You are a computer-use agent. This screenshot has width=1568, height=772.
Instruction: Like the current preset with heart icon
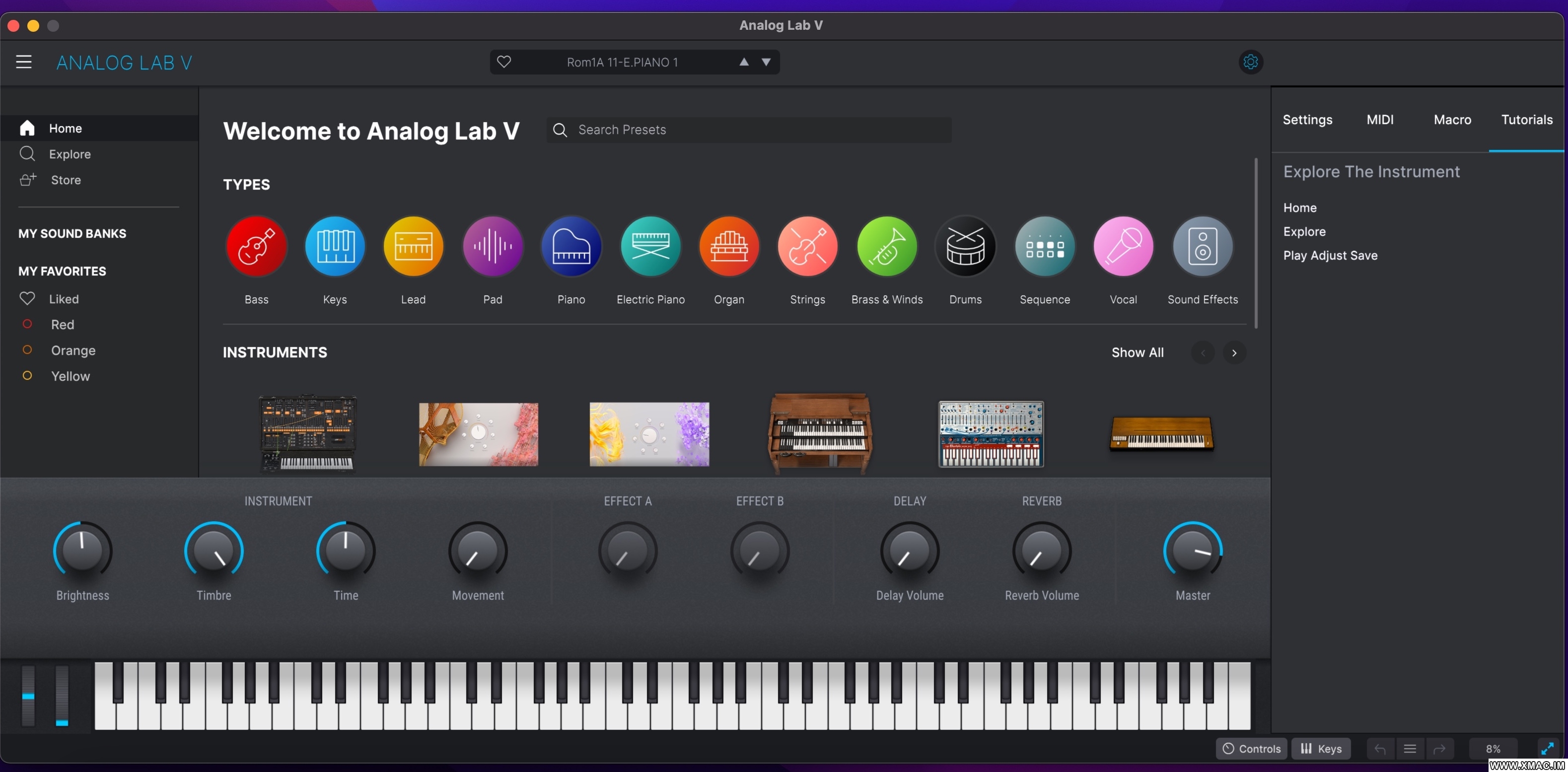pyautogui.click(x=504, y=62)
